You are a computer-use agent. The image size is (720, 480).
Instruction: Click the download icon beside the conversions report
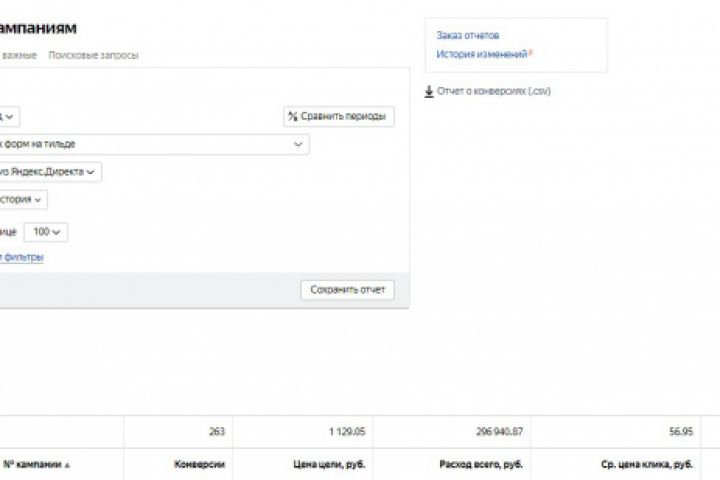click(430, 91)
